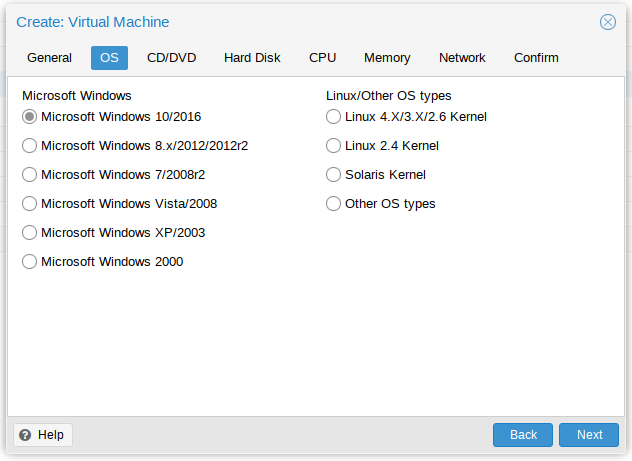Select Microsoft Windows 2000 option
This screenshot has width=632, height=461.
29,262
